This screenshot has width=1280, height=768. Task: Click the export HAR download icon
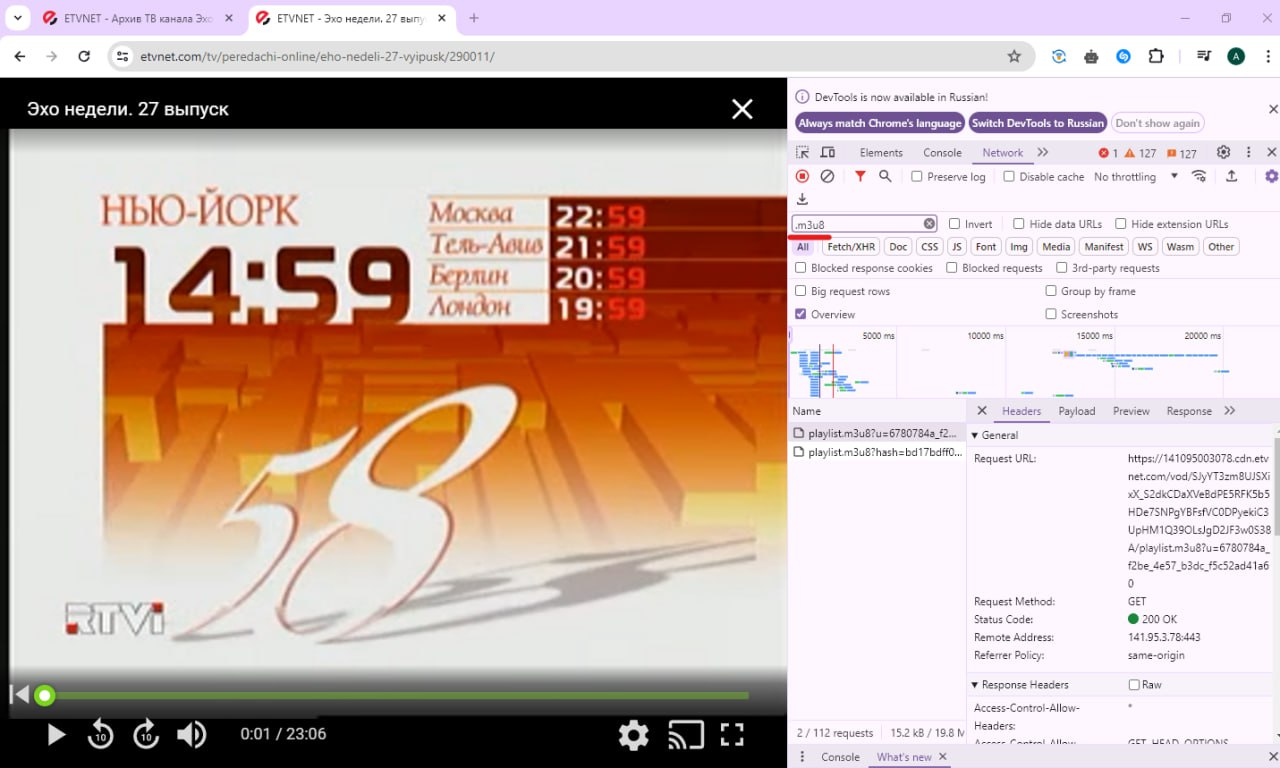[802, 199]
